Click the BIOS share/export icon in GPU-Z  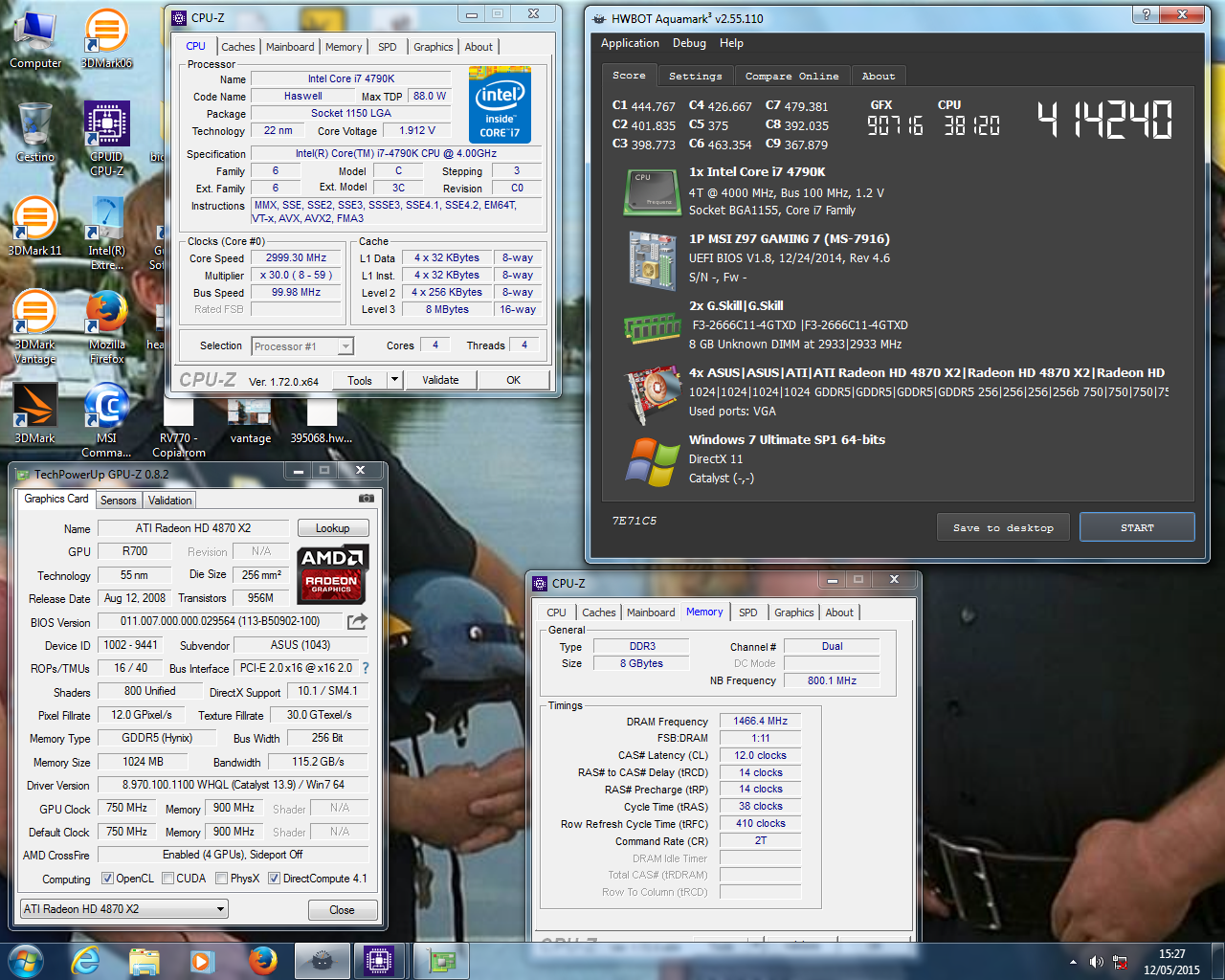click(357, 621)
